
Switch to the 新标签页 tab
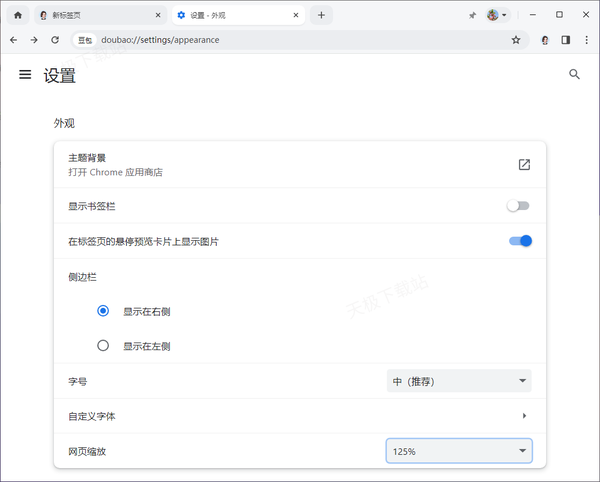point(100,15)
